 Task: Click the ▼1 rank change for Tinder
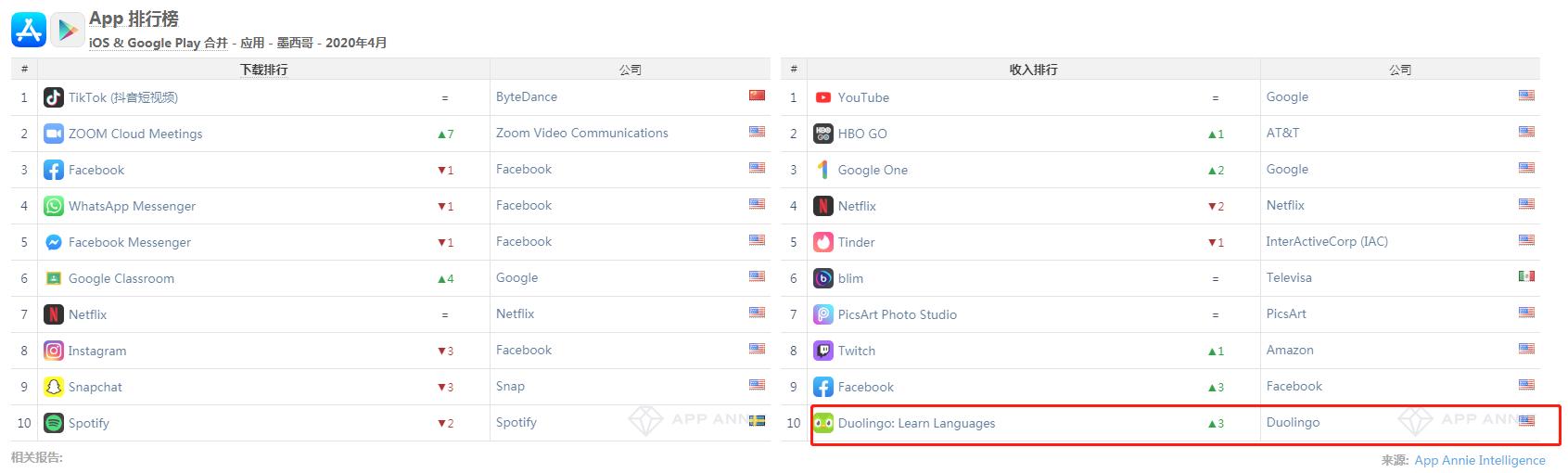(x=1216, y=242)
